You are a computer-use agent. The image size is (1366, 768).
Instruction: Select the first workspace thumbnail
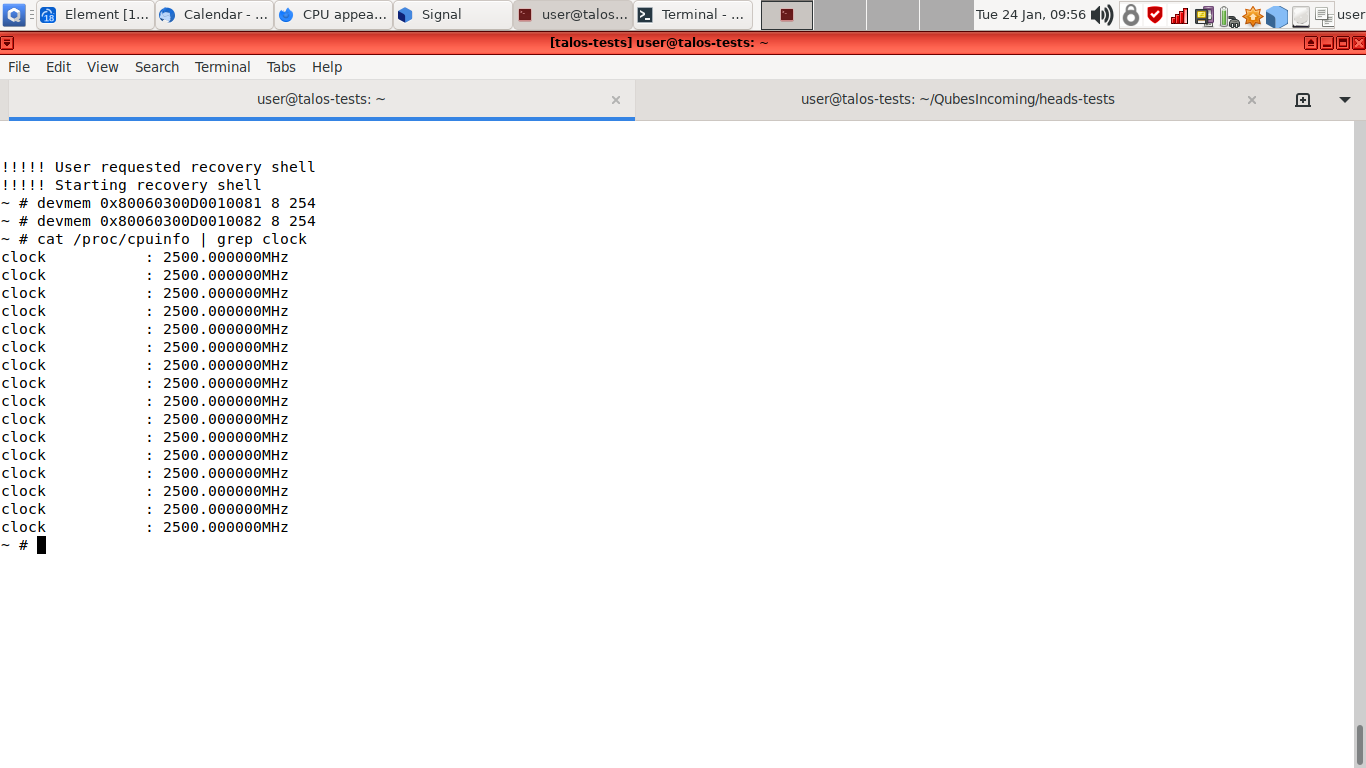pyautogui.click(x=786, y=15)
